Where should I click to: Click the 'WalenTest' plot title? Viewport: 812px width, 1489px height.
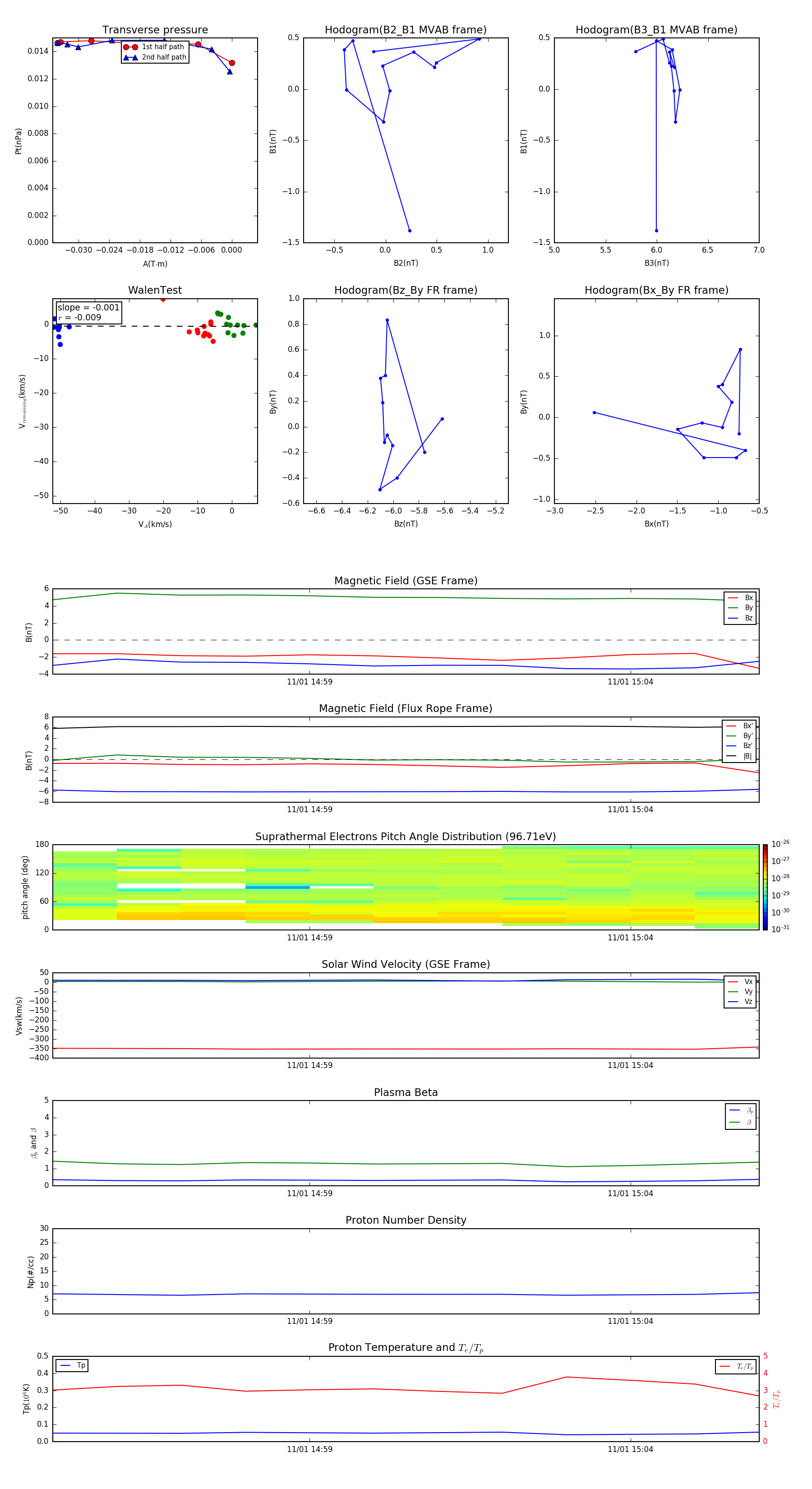click(x=155, y=290)
